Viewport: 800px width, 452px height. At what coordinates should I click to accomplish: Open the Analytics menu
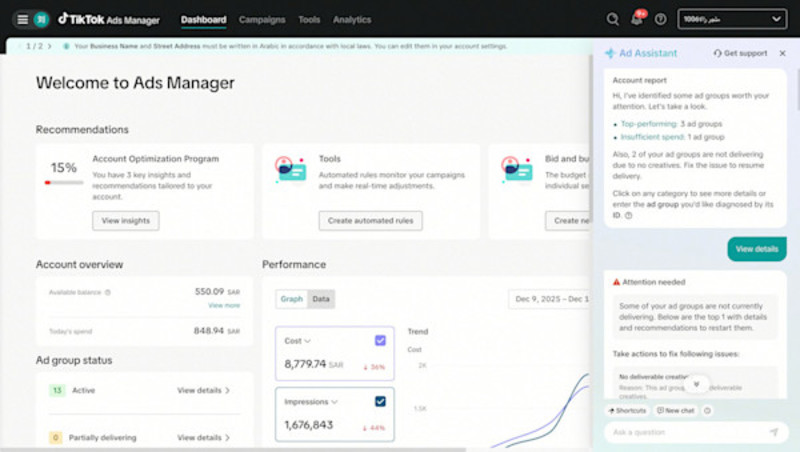351,19
